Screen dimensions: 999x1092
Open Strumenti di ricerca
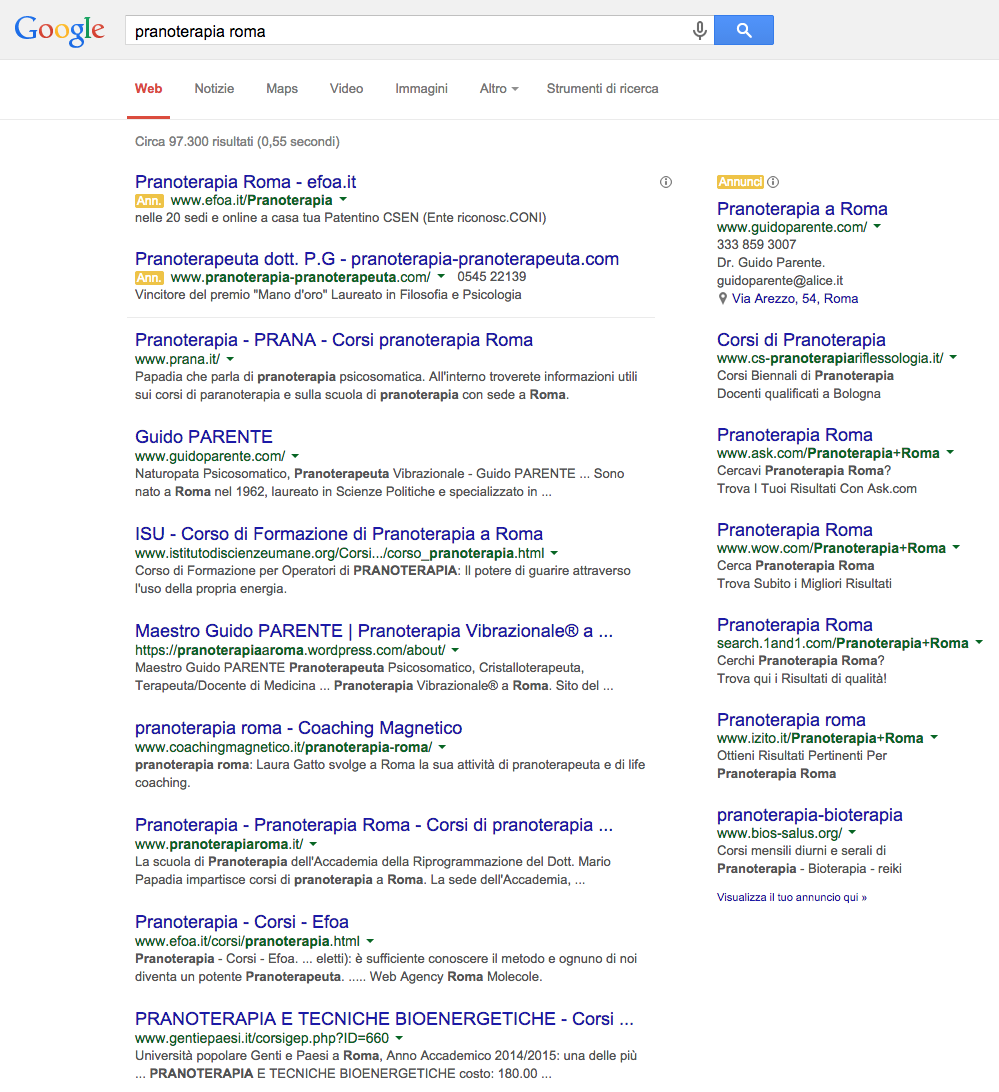click(602, 89)
